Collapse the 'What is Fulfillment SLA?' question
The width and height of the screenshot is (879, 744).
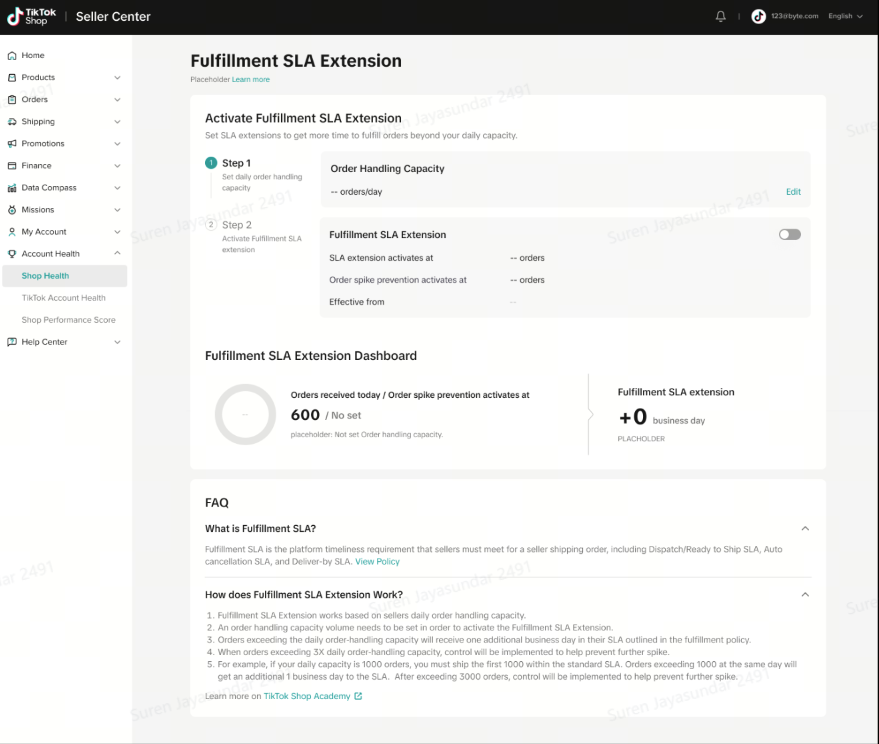pos(805,529)
